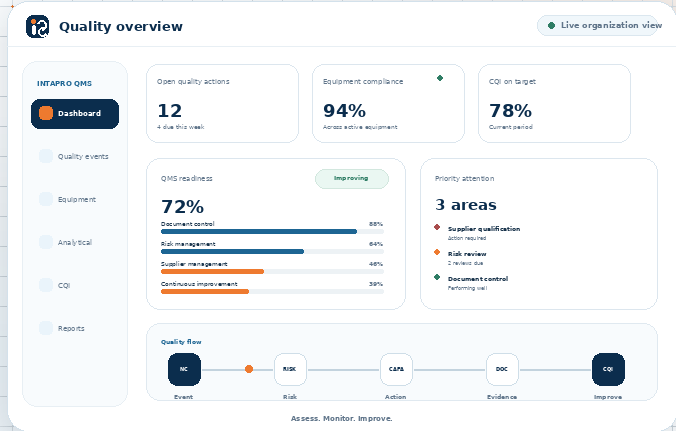Click green diamond on Equipment compliance card
Viewport: 676px width, 431px height.
(x=440, y=78)
